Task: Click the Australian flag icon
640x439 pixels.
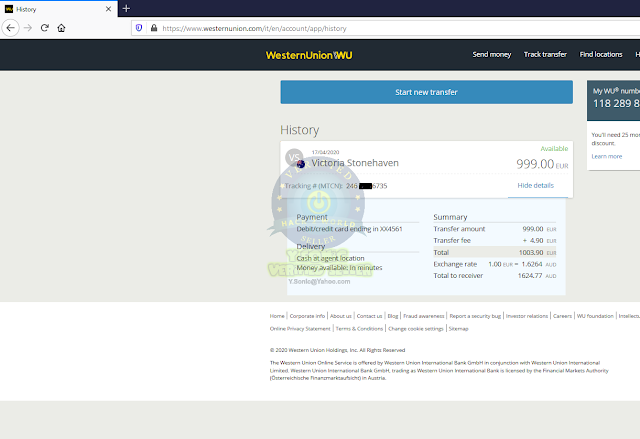Action: (301, 164)
